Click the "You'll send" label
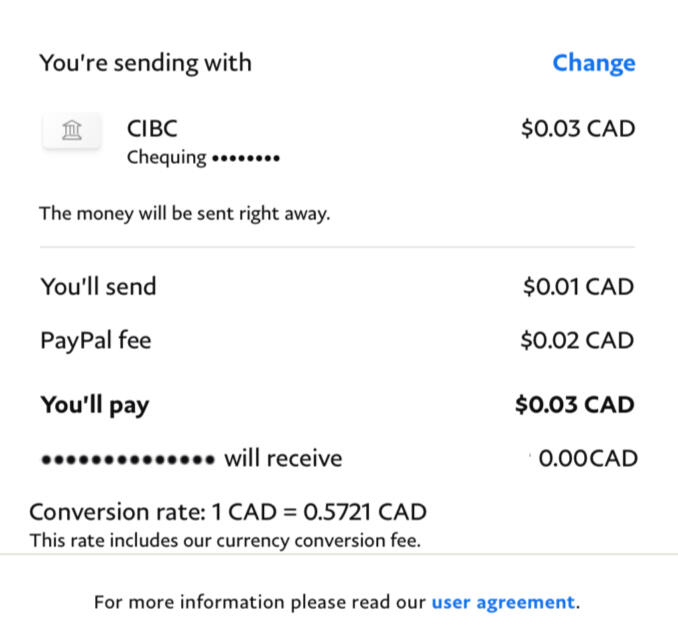Viewport: 678px width, 633px height. (x=98, y=287)
